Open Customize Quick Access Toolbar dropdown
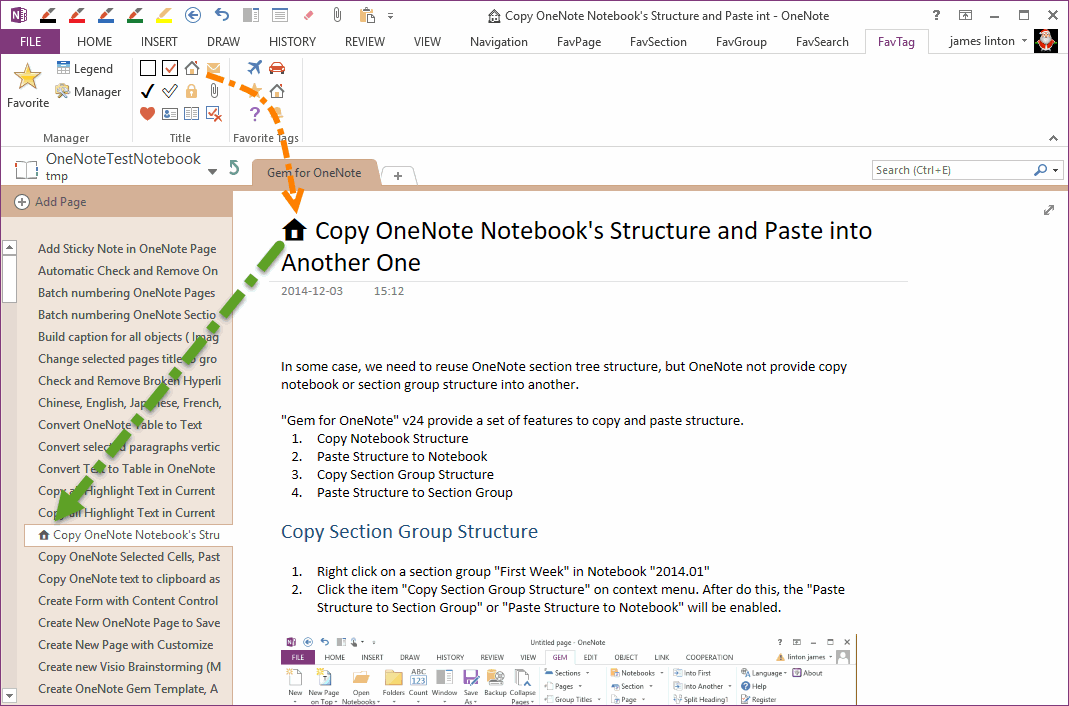Viewport: 1069px width, 706px height. pyautogui.click(x=391, y=16)
